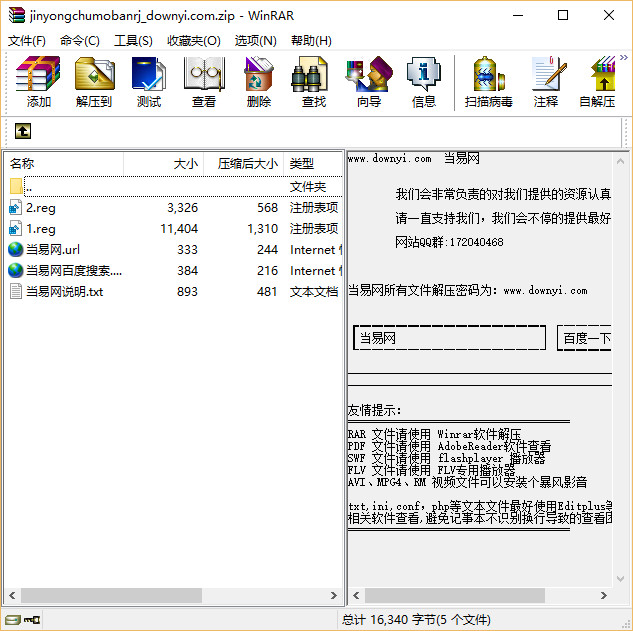Click the Add (添加) toolbar icon
Screen dimensions: 633x631
(38, 73)
